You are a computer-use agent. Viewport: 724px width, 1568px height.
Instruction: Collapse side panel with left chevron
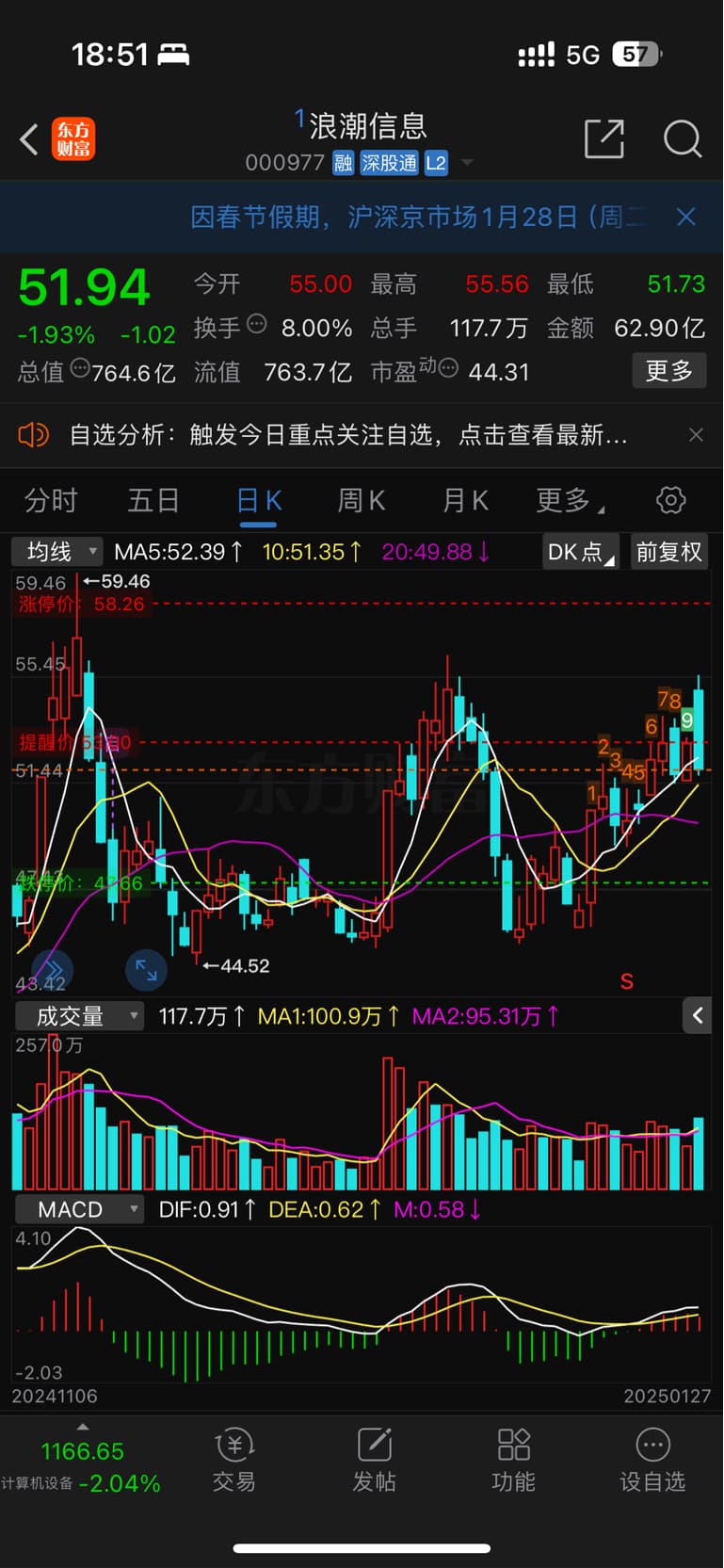tap(697, 1015)
